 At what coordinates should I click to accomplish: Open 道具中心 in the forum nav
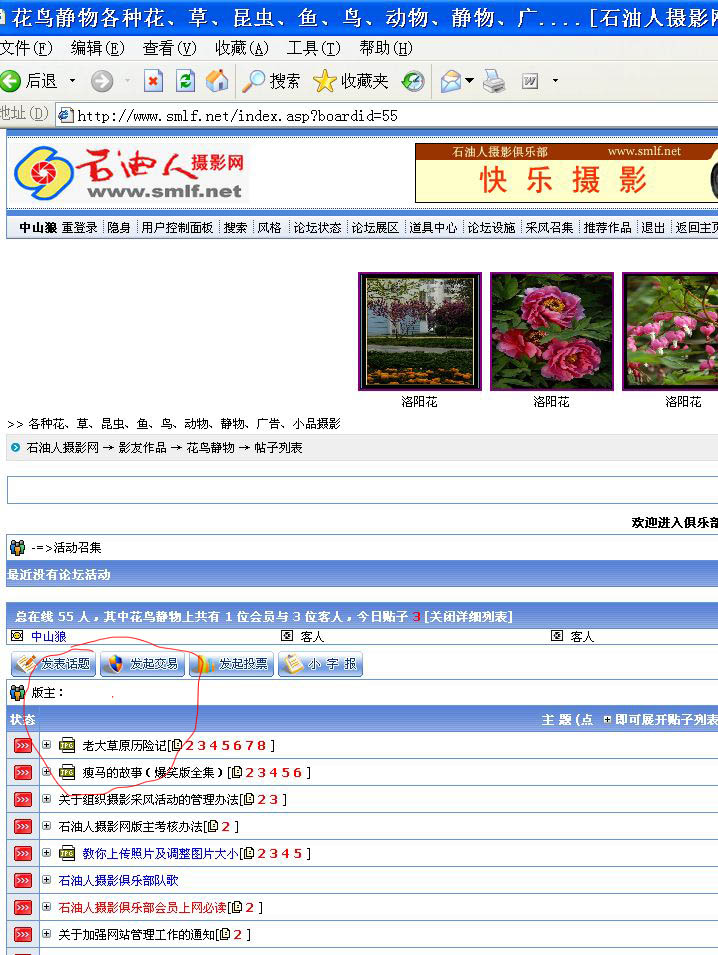433,228
